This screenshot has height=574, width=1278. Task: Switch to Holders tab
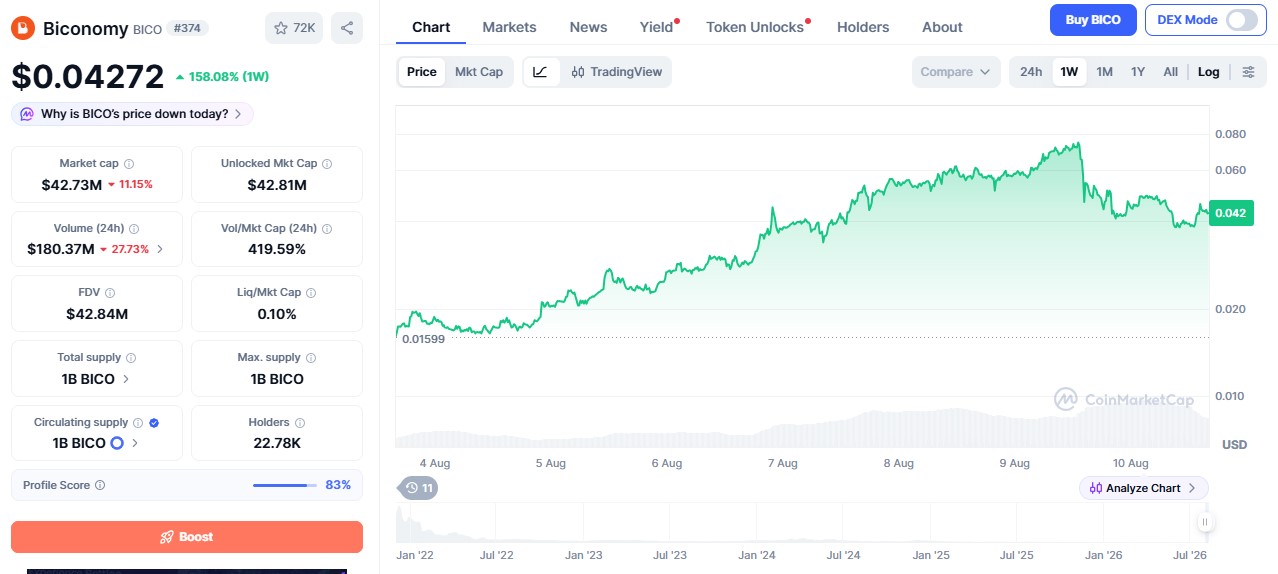point(863,27)
